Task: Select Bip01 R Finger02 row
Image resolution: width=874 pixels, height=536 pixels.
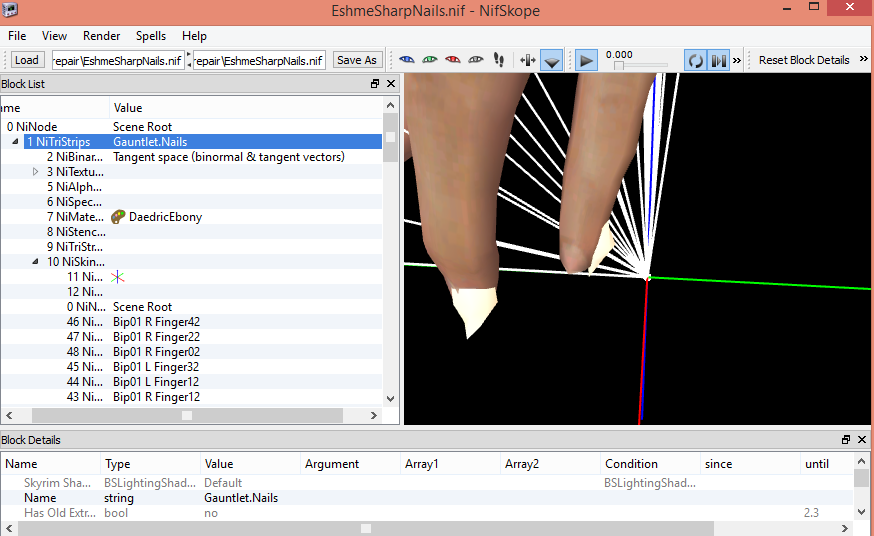Action: click(191, 352)
